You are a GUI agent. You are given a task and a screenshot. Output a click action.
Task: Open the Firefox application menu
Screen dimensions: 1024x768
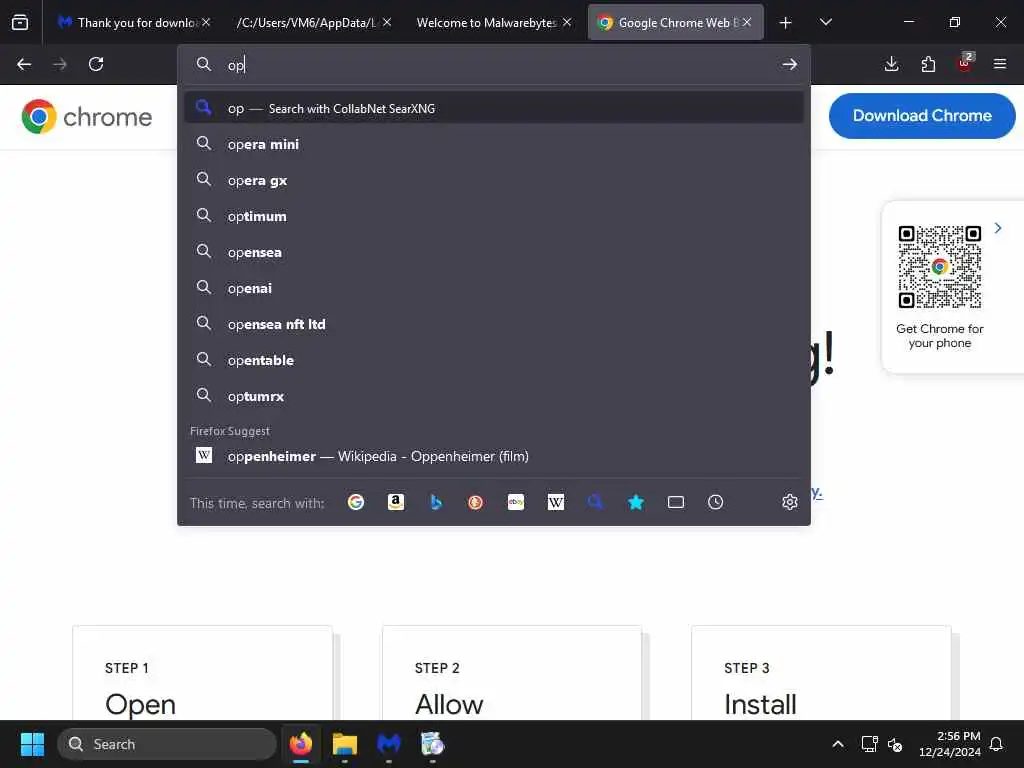[1000, 64]
